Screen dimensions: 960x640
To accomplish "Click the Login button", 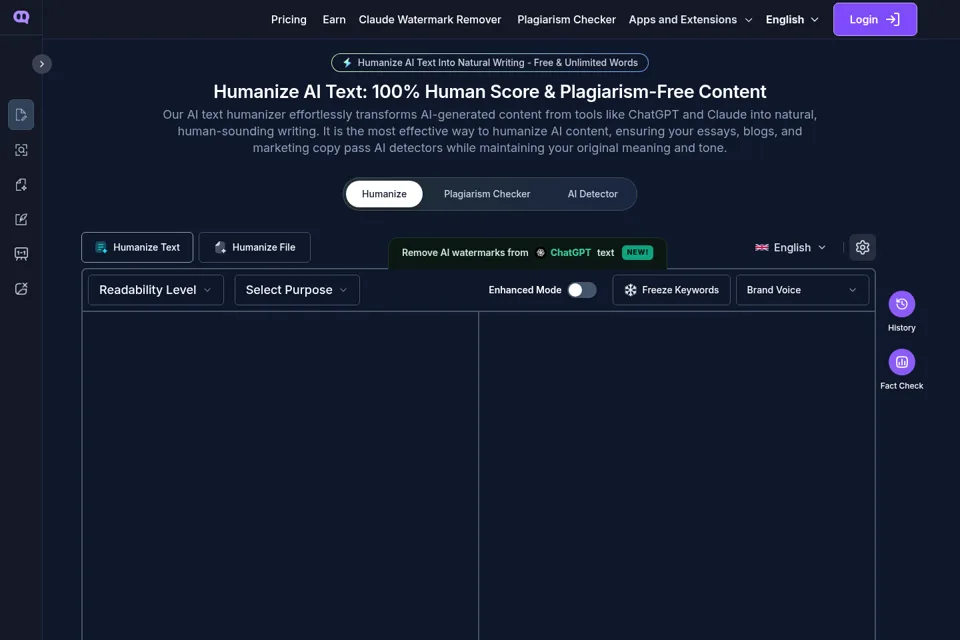I will 875,20.
